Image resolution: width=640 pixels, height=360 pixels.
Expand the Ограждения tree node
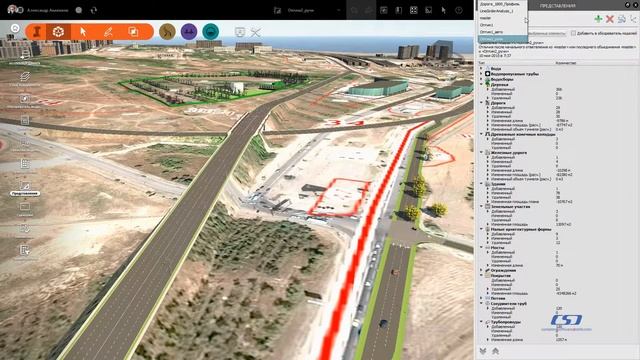[x=482, y=270]
